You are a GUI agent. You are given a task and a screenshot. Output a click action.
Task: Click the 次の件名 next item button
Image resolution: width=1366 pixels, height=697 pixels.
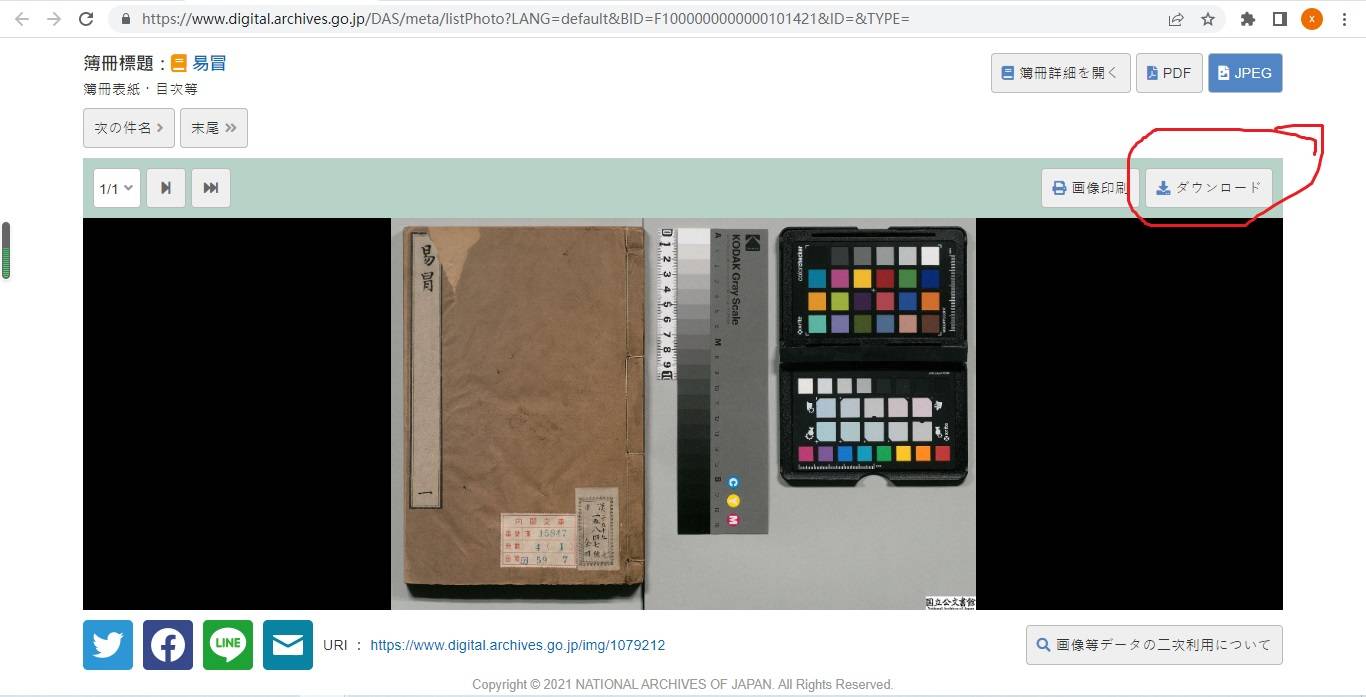click(129, 128)
